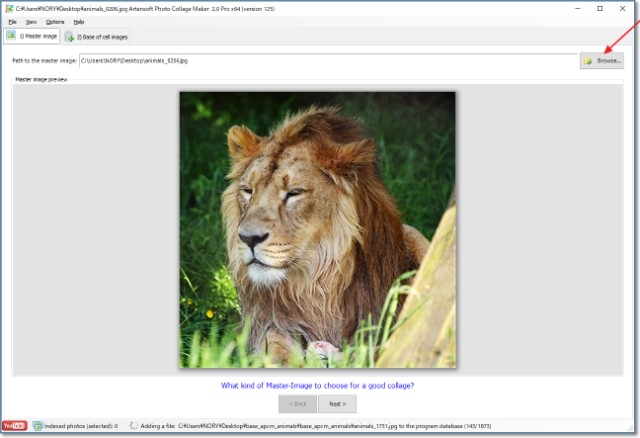Click the YouTube icon in status bar

tap(14, 426)
